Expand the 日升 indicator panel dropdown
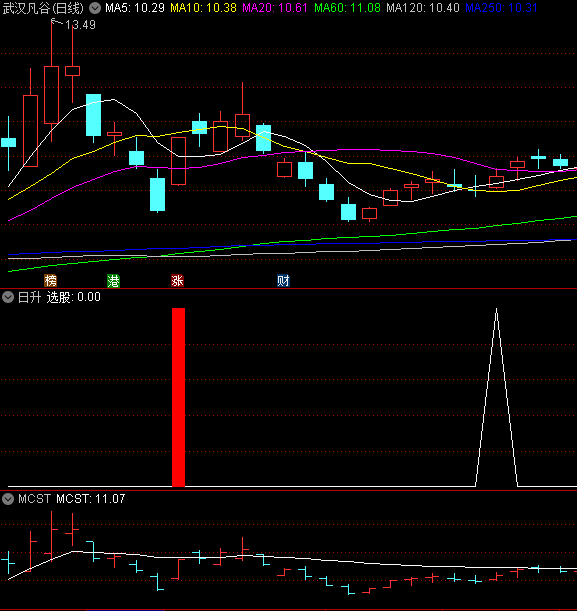577x611 pixels. coord(8,297)
